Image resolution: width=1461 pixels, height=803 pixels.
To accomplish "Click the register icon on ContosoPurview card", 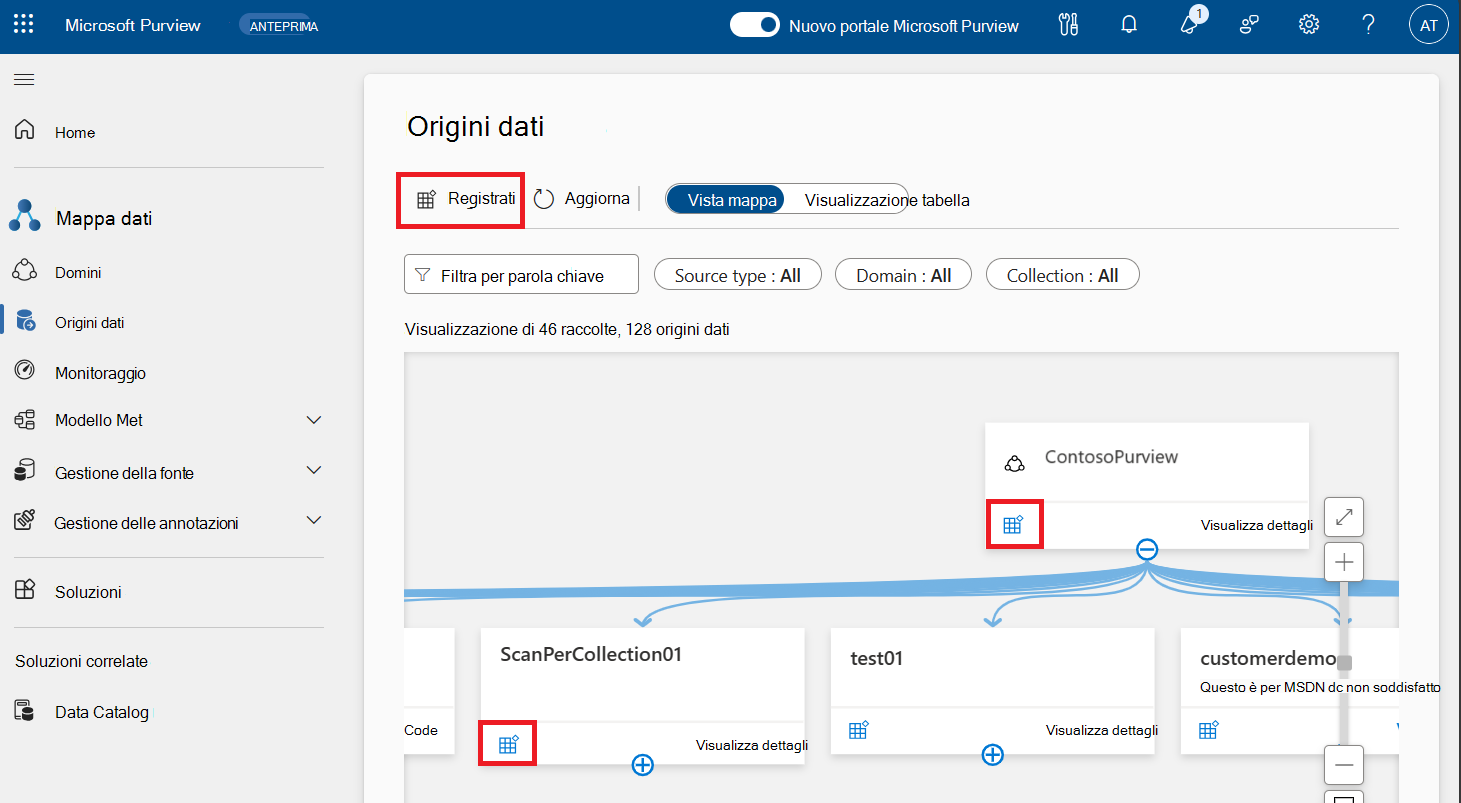I will (x=1014, y=524).
